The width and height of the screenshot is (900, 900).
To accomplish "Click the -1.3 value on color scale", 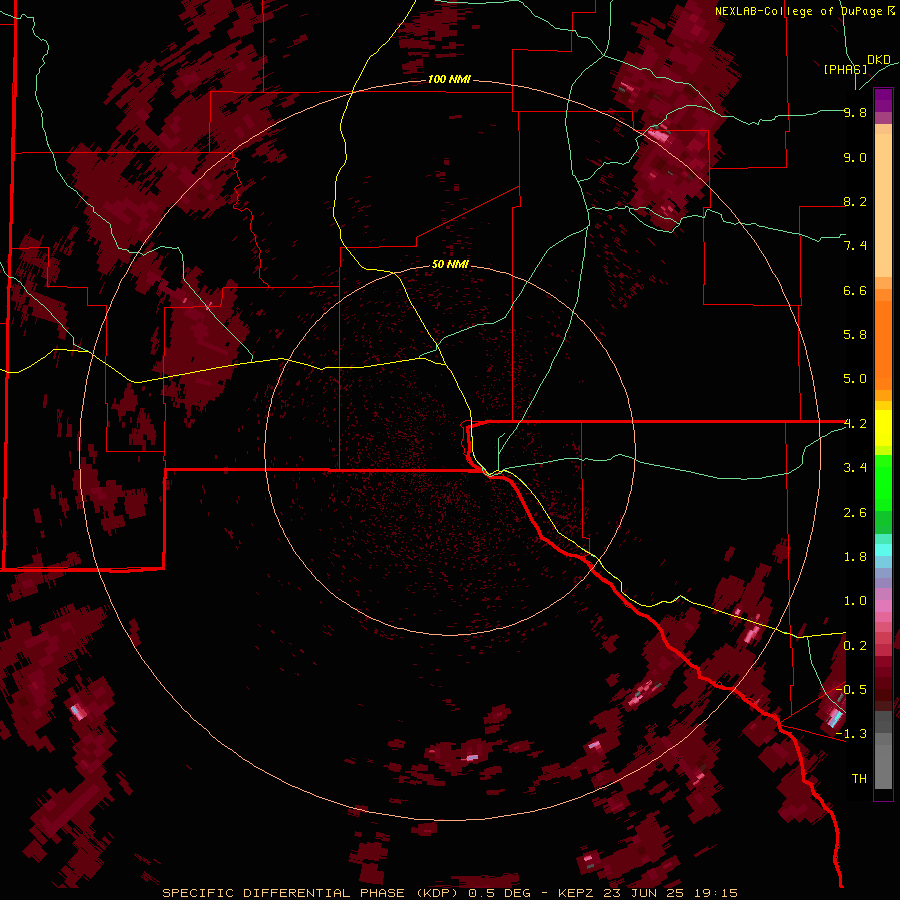I will tap(851, 734).
